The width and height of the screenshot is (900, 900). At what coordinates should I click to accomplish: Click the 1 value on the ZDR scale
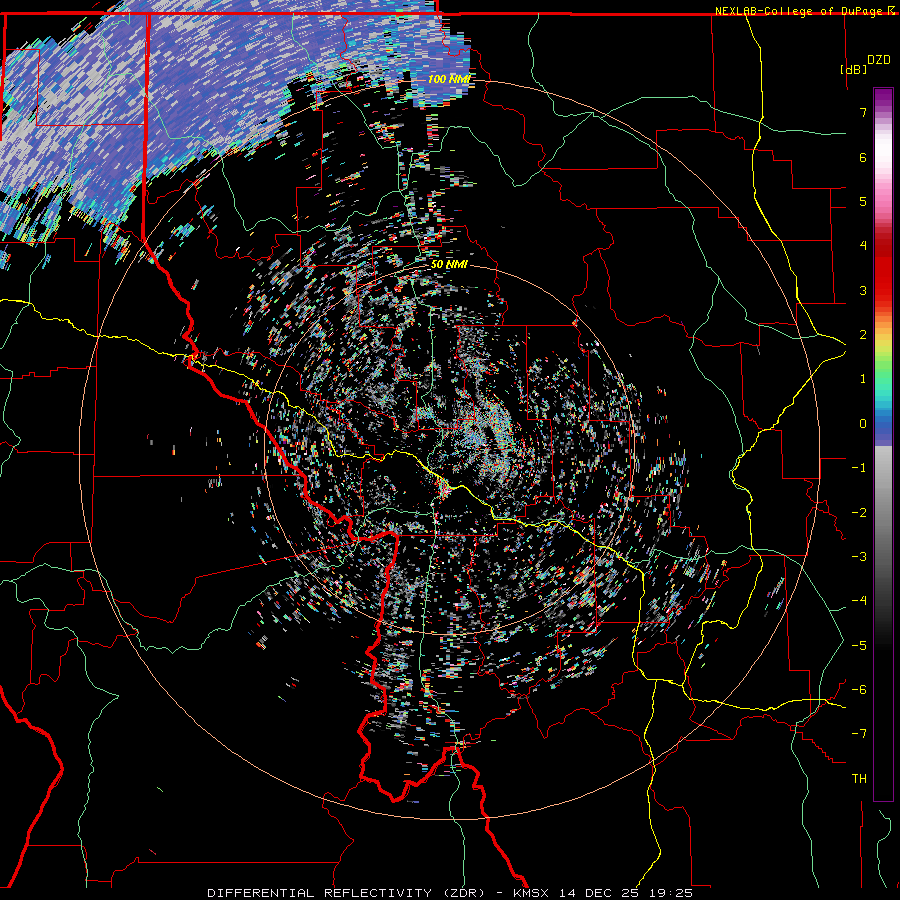863,379
